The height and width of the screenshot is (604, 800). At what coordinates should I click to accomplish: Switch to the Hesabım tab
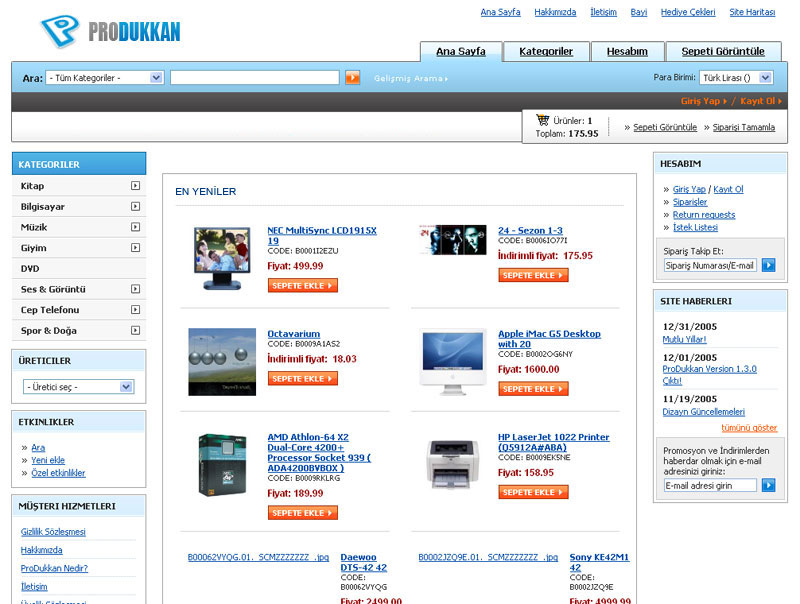click(627, 52)
